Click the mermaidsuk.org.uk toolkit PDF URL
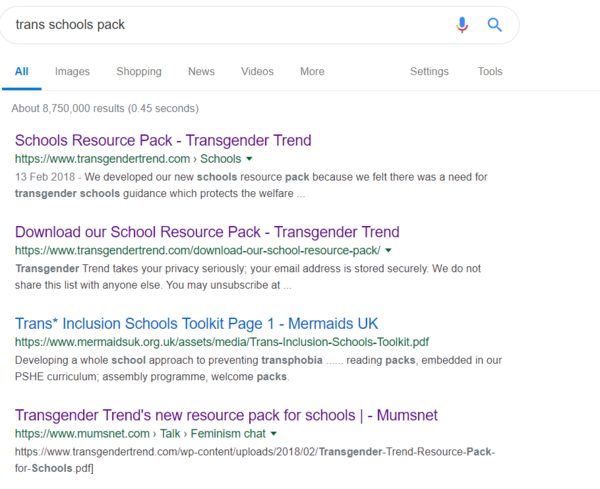The height and width of the screenshot is (489, 600). coord(222,342)
